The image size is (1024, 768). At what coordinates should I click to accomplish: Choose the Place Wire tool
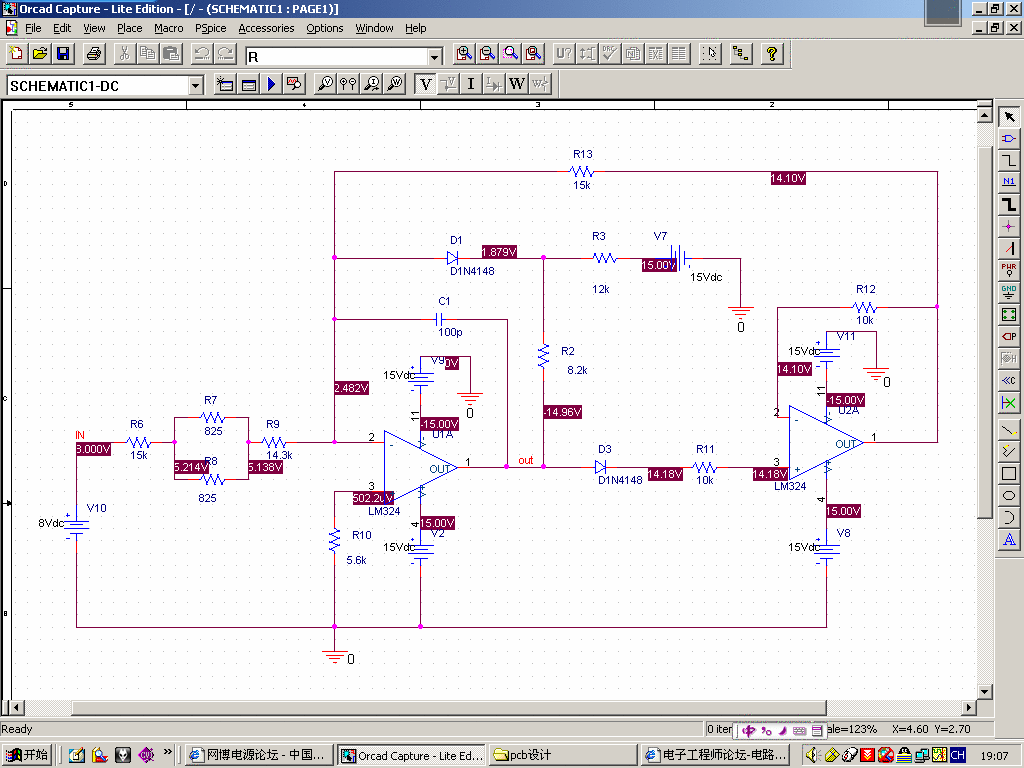(1009, 161)
